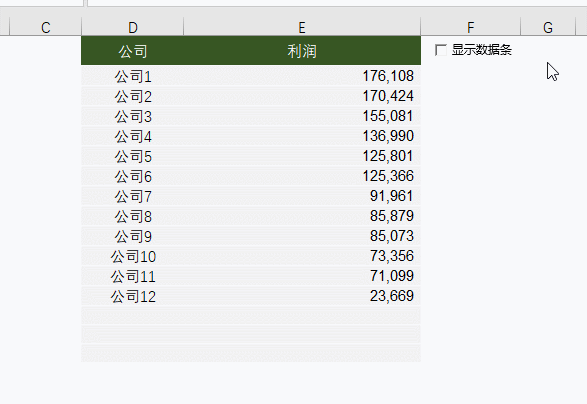The height and width of the screenshot is (404, 587).
Task: Click the 公司 header cell
Action: coord(133,51)
